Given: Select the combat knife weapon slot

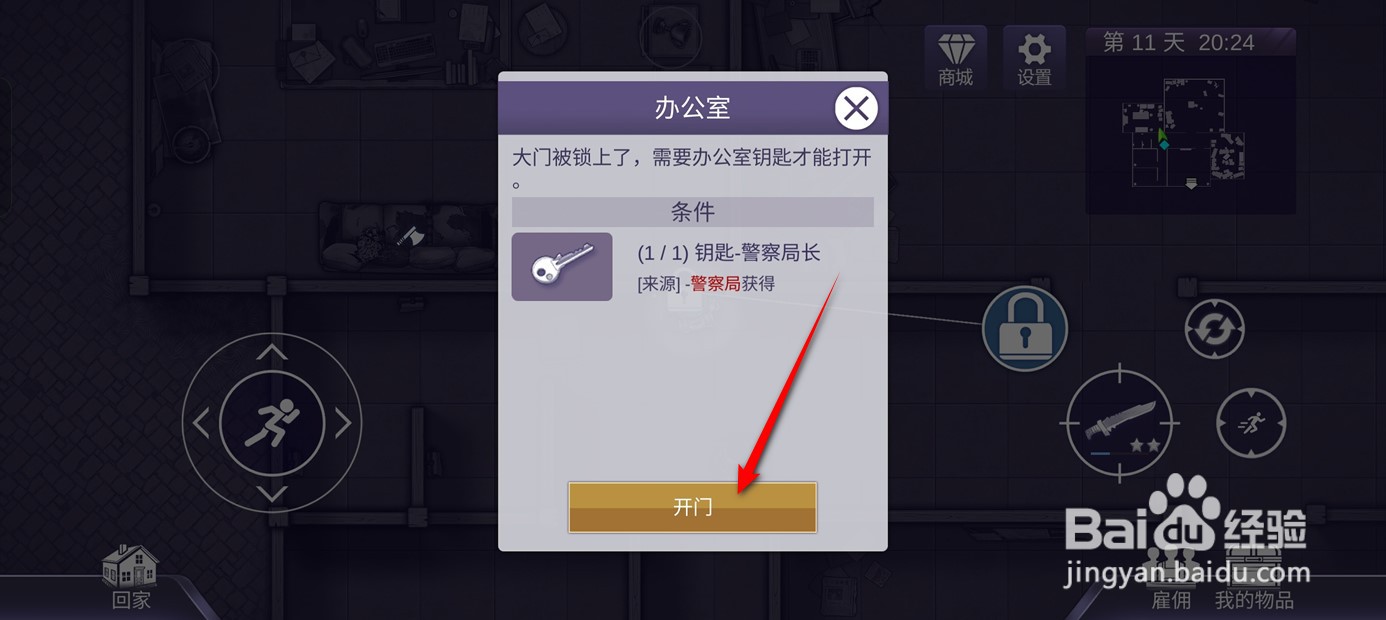Looking at the screenshot, I should [x=1124, y=425].
